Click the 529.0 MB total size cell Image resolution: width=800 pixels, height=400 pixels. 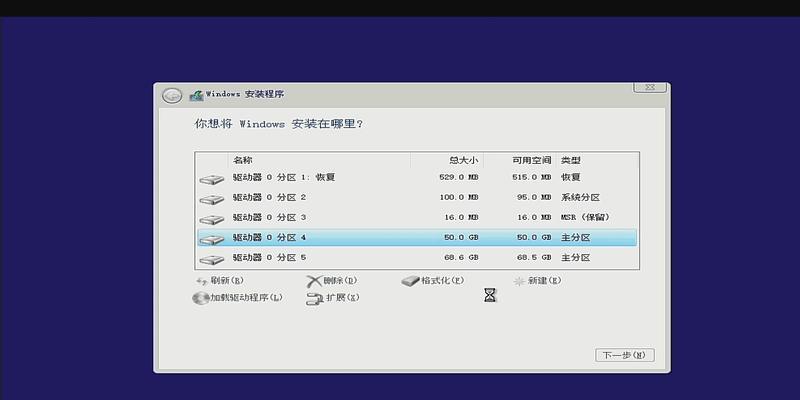pyautogui.click(x=459, y=178)
